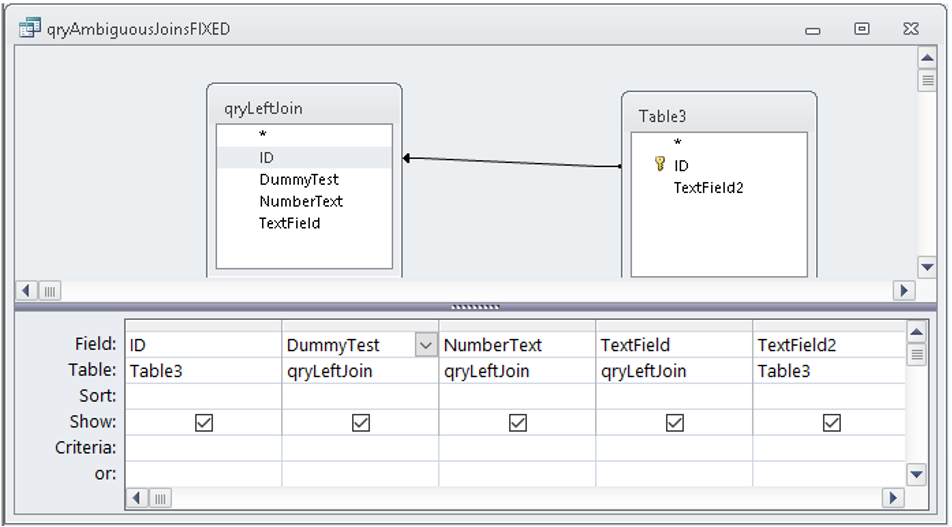The width and height of the screenshot is (952, 527).
Task: Toggle Show checkbox under NumberText column
Action: pos(518,423)
